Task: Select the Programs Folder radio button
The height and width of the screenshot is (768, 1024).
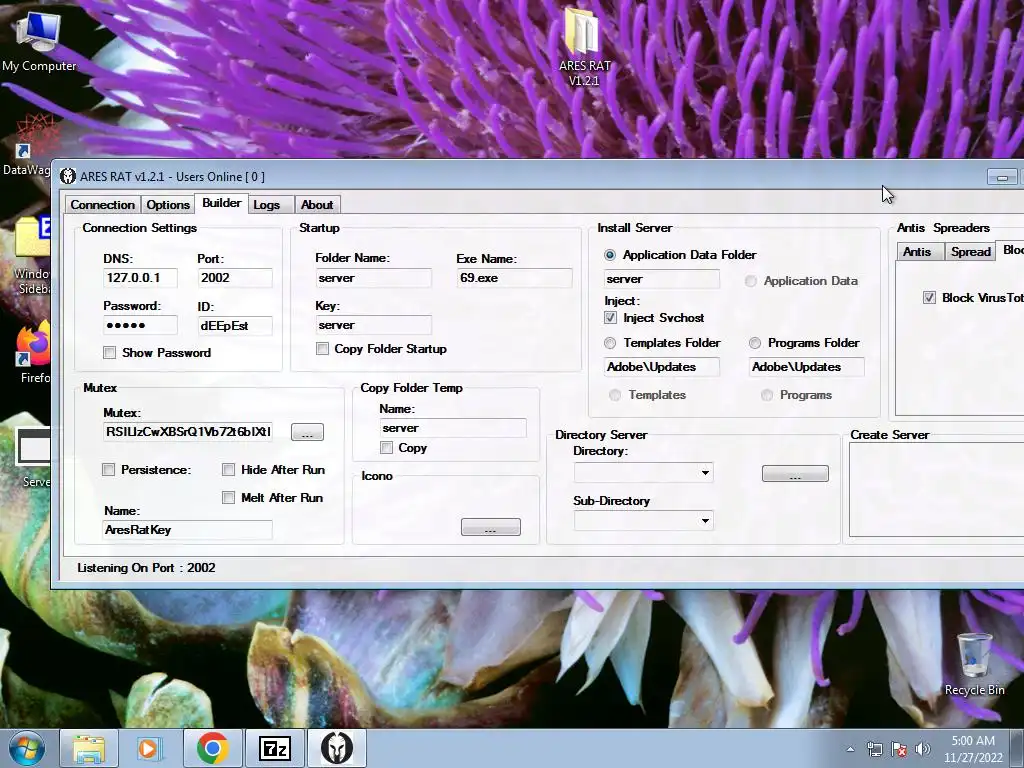Action: tap(755, 343)
